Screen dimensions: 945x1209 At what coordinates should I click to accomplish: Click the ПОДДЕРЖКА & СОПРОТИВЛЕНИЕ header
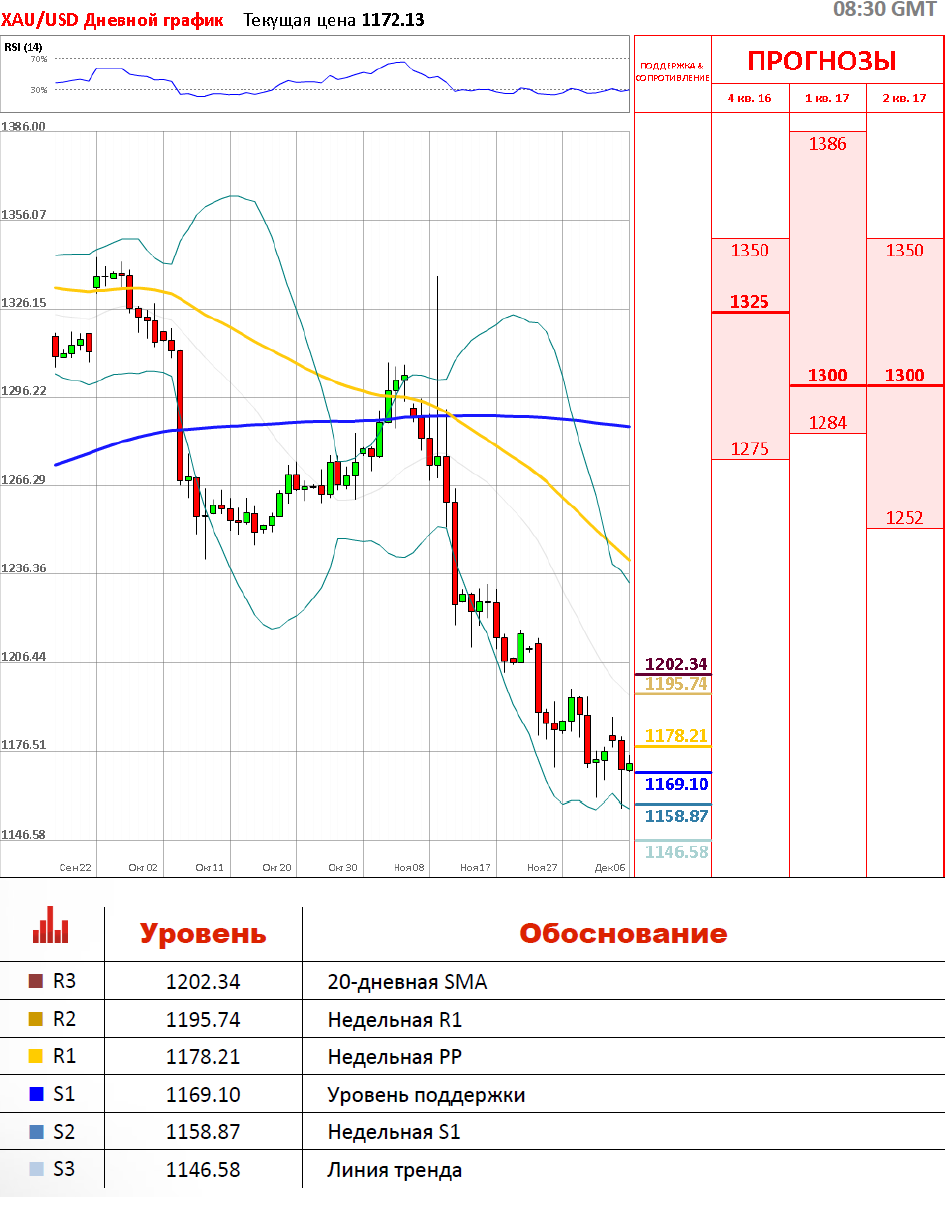(x=672, y=71)
